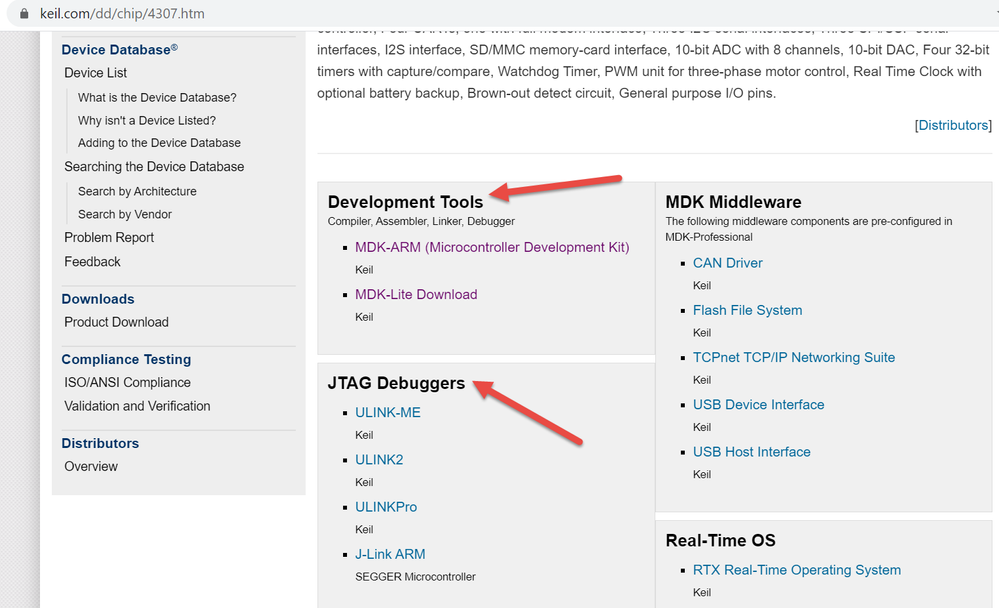This screenshot has width=999, height=608.
Task: Open the J-Link ARM link
Action: (390, 554)
